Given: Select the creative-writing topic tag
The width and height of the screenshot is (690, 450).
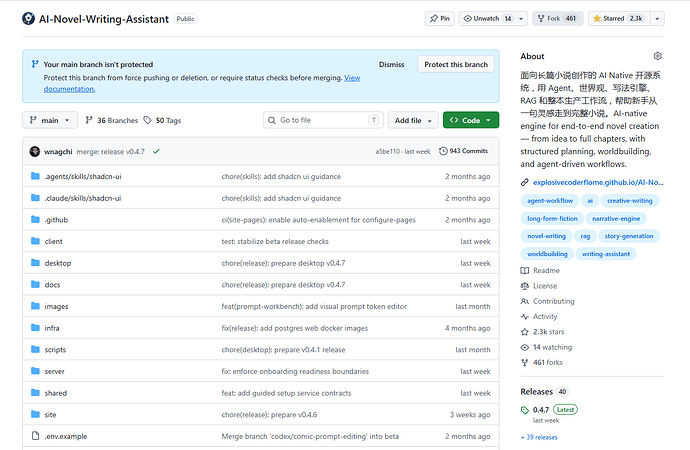Looking at the screenshot, I should (x=630, y=201).
